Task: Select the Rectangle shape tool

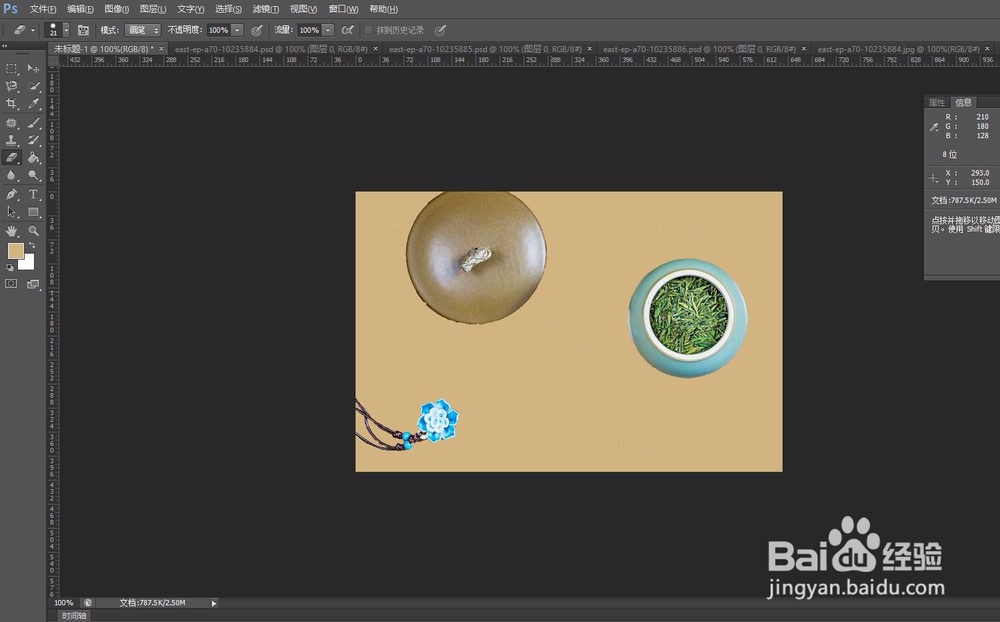Action: [33, 212]
